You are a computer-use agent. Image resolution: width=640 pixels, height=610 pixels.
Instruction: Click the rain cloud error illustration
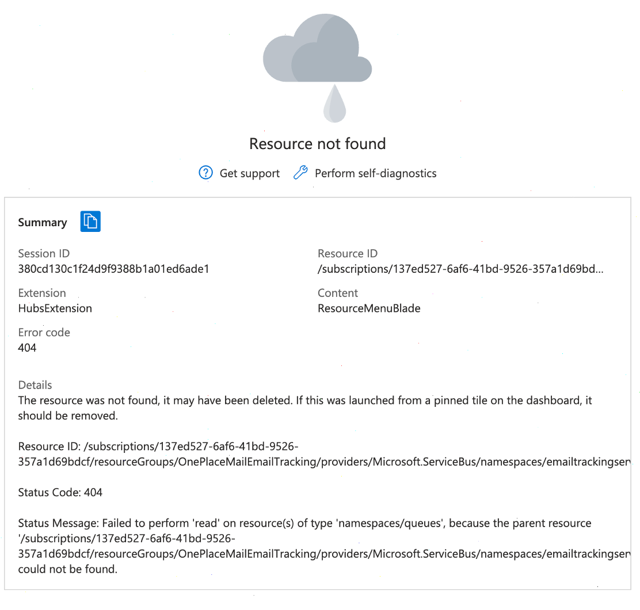(318, 68)
